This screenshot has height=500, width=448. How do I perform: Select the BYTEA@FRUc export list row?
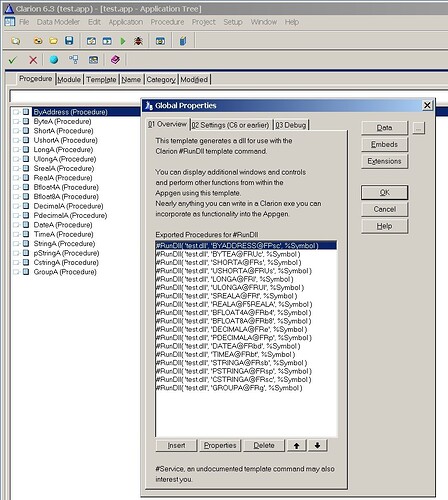point(246,254)
